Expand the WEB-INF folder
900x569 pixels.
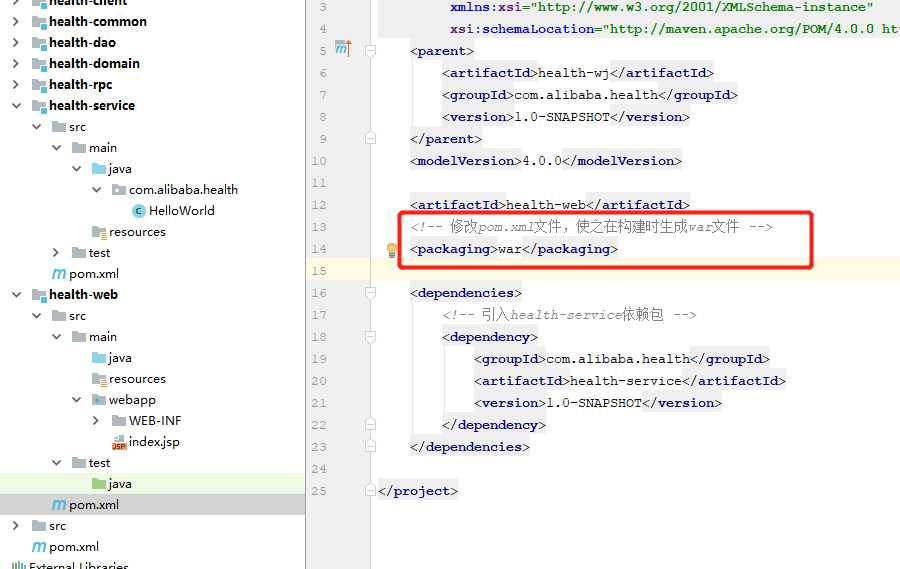pos(96,421)
